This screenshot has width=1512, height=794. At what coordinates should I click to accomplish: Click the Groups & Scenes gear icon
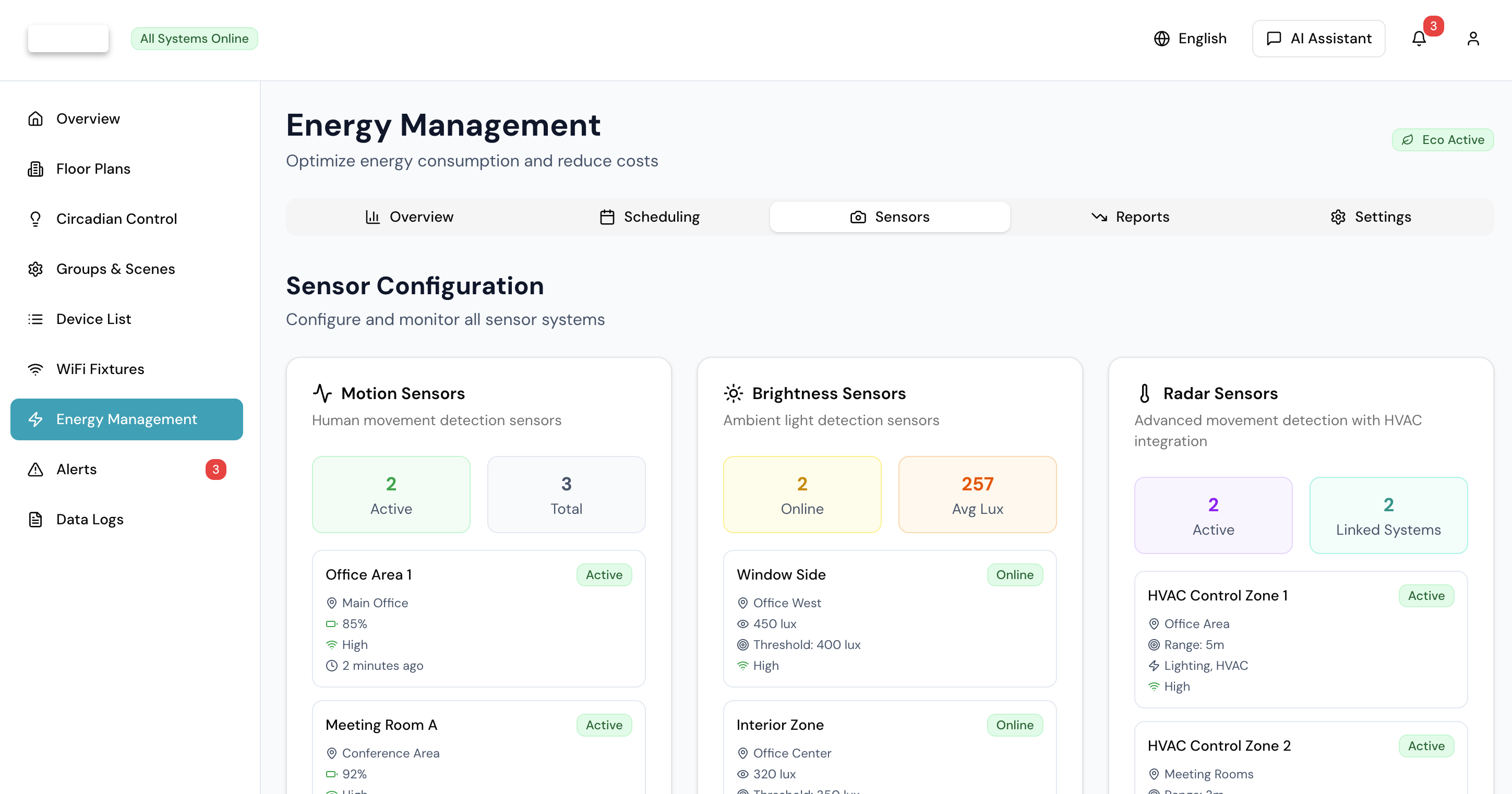click(36, 269)
